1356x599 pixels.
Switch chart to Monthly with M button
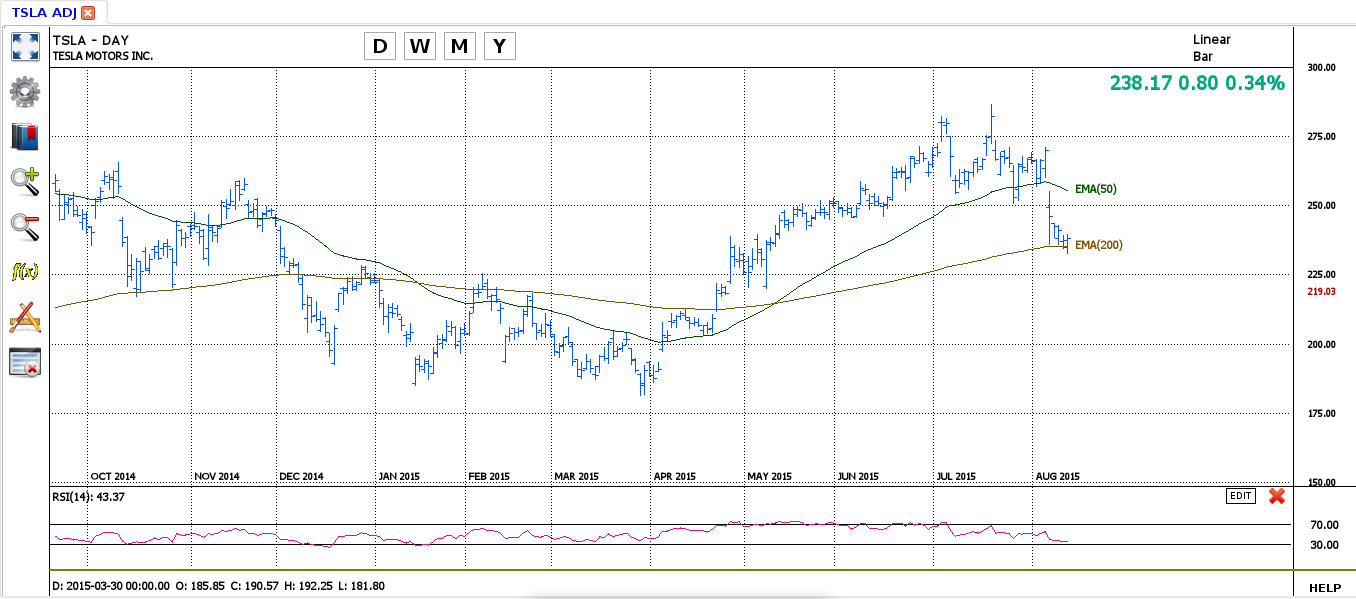[x=460, y=46]
